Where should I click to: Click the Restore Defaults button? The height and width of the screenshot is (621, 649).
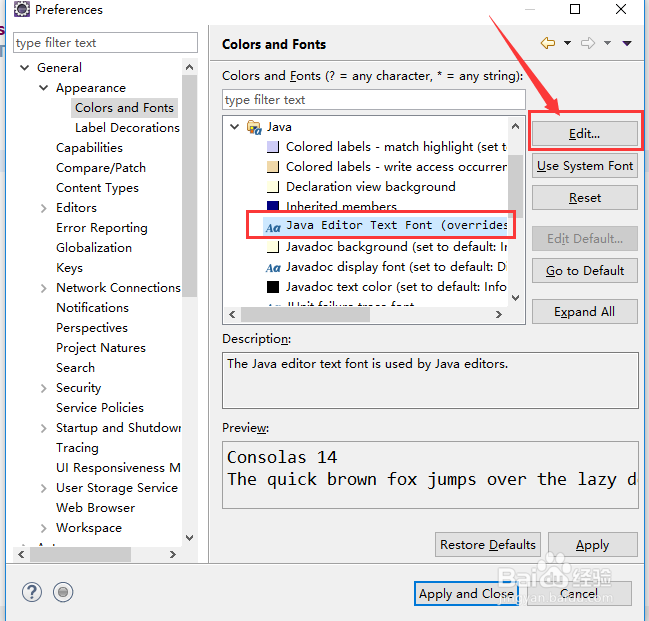[488, 544]
